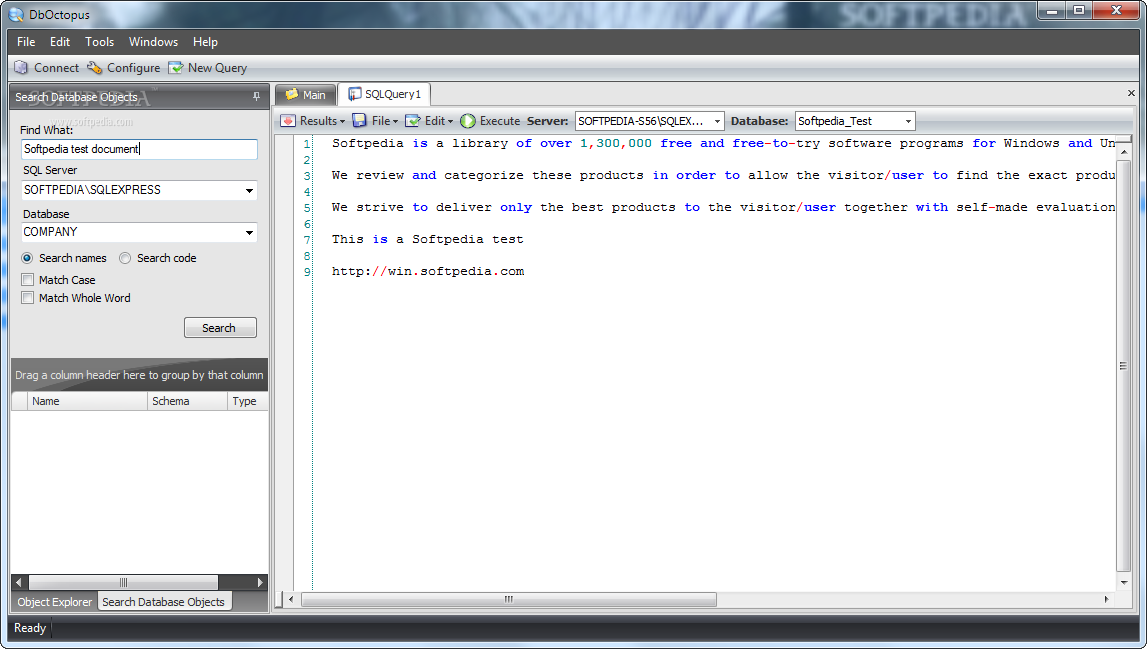Enable the Match Whole Word checkbox
The height and width of the screenshot is (649, 1147).
(28, 298)
